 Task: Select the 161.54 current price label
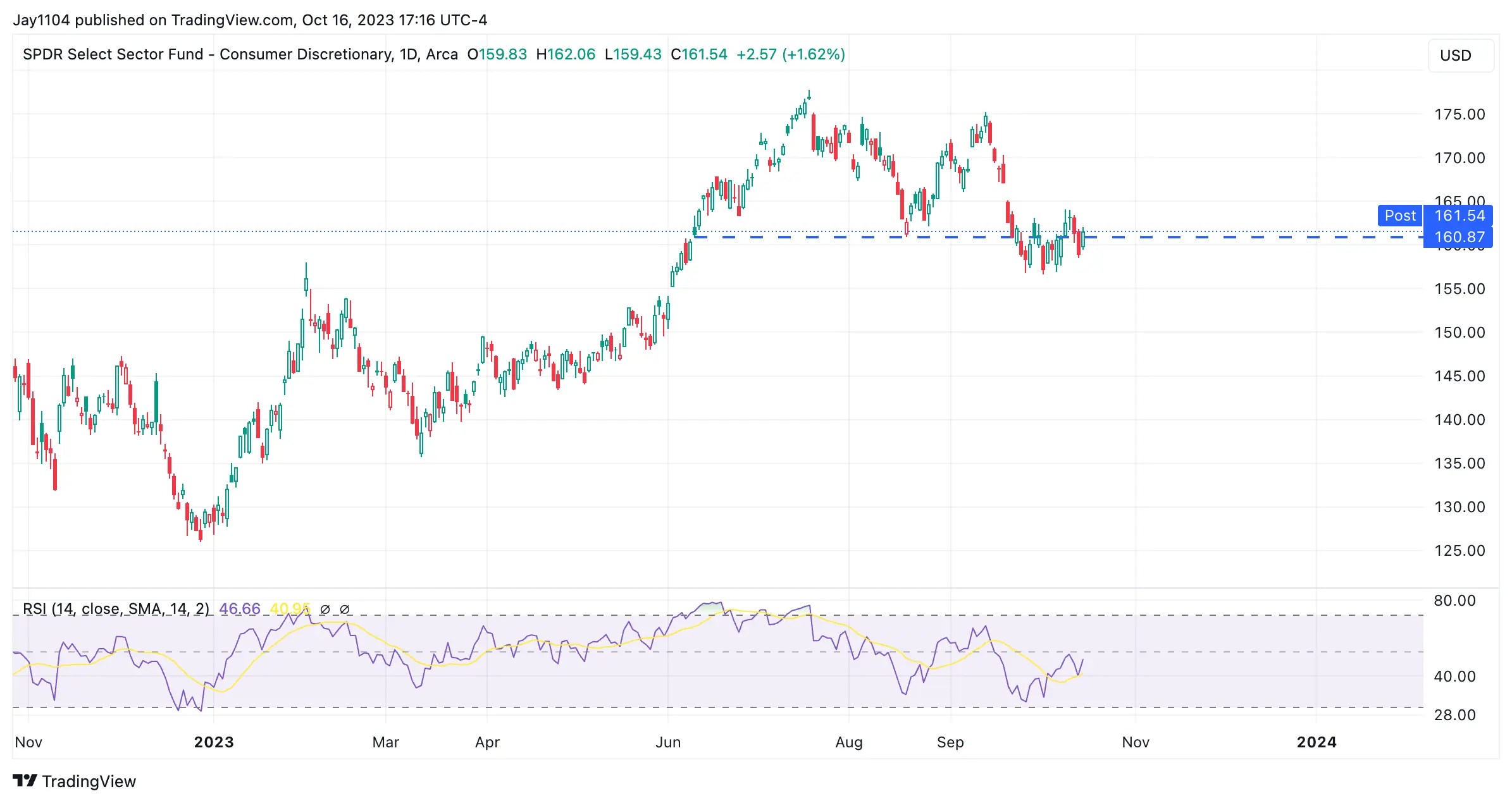[x=1458, y=216]
